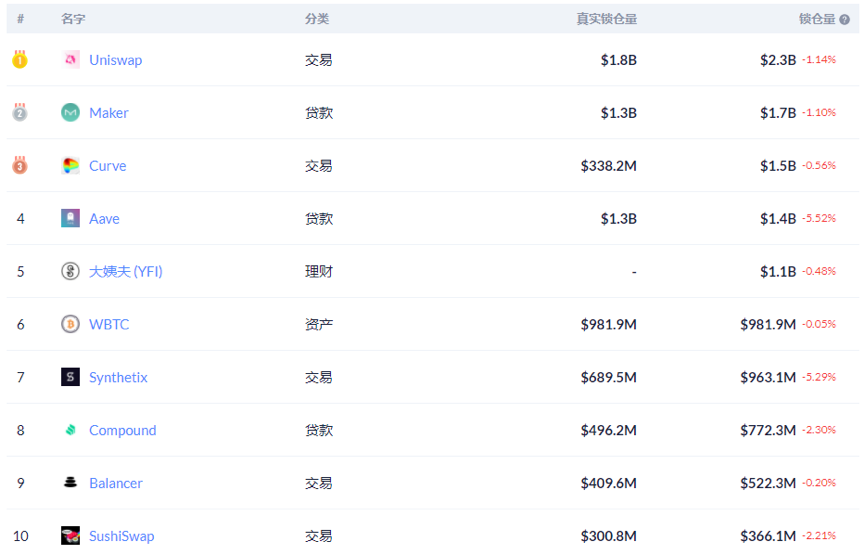The height and width of the screenshot is (555, 865).
Task: Sort by the 分类 column header
Action: [x=317, y=19]
